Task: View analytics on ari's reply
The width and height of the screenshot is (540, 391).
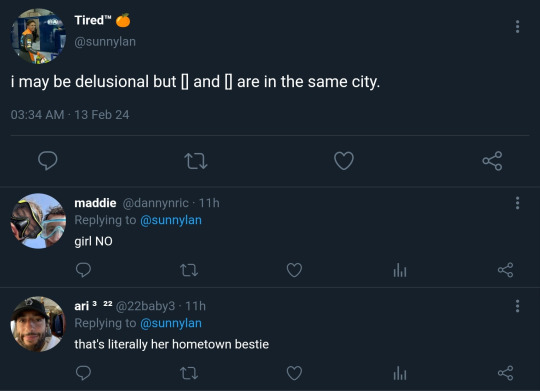Action: [x=400, y=373]
